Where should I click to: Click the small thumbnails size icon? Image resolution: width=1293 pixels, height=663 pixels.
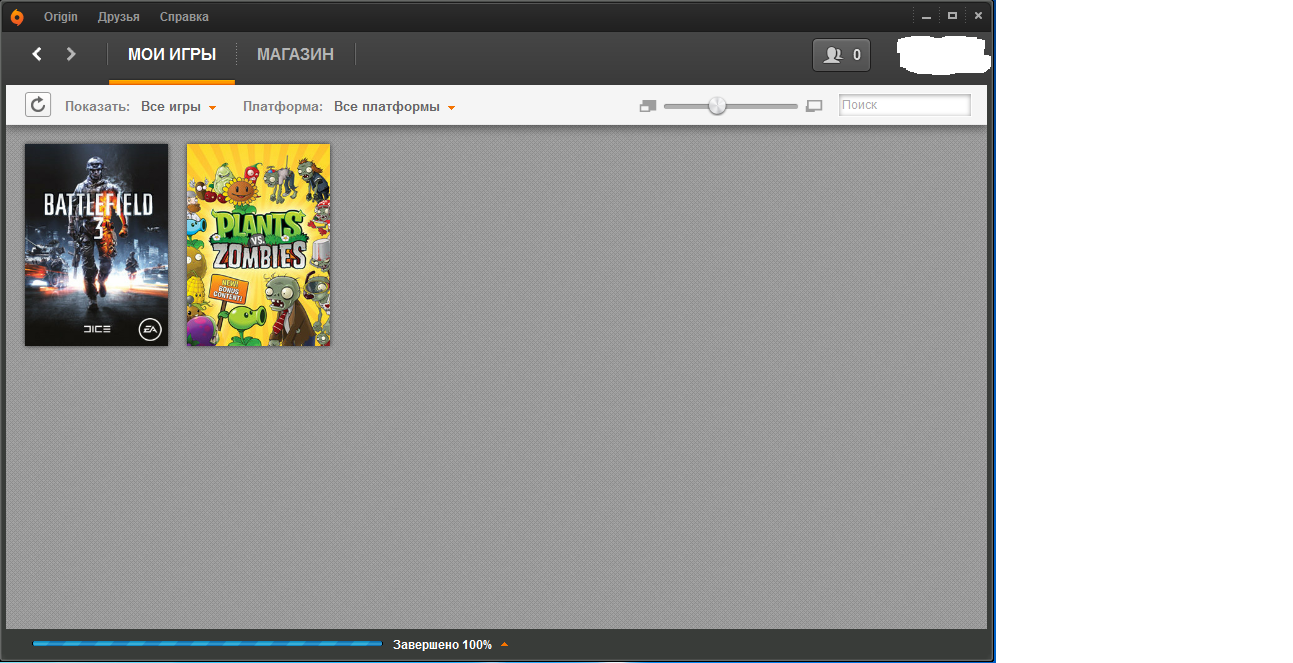648,105
